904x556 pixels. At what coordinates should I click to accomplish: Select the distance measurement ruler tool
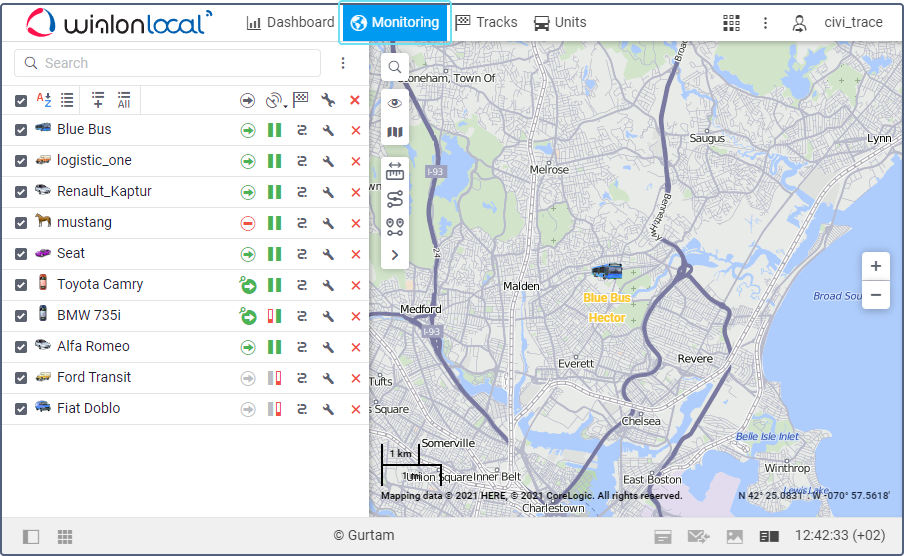tap(395, 171)
